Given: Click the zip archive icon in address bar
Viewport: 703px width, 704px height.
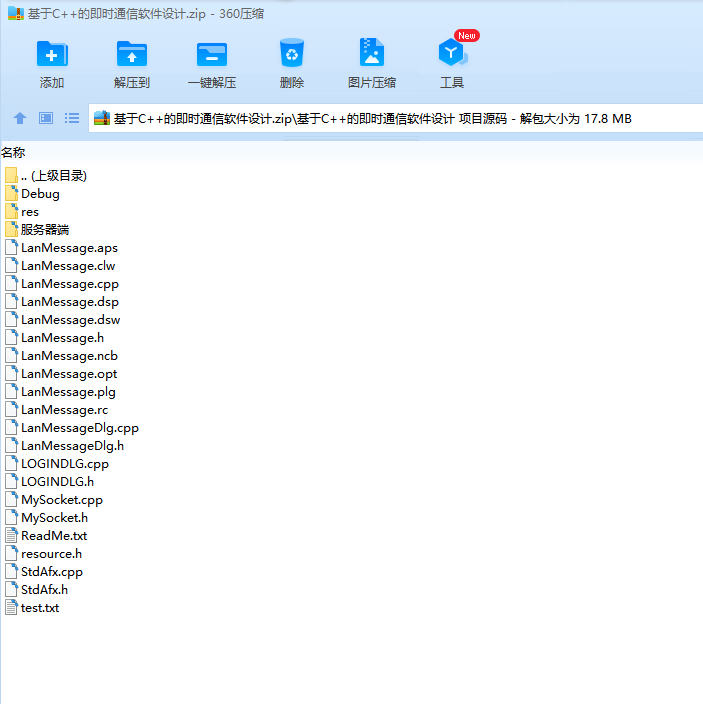Looking at the screenshot, I should (102, 118).
